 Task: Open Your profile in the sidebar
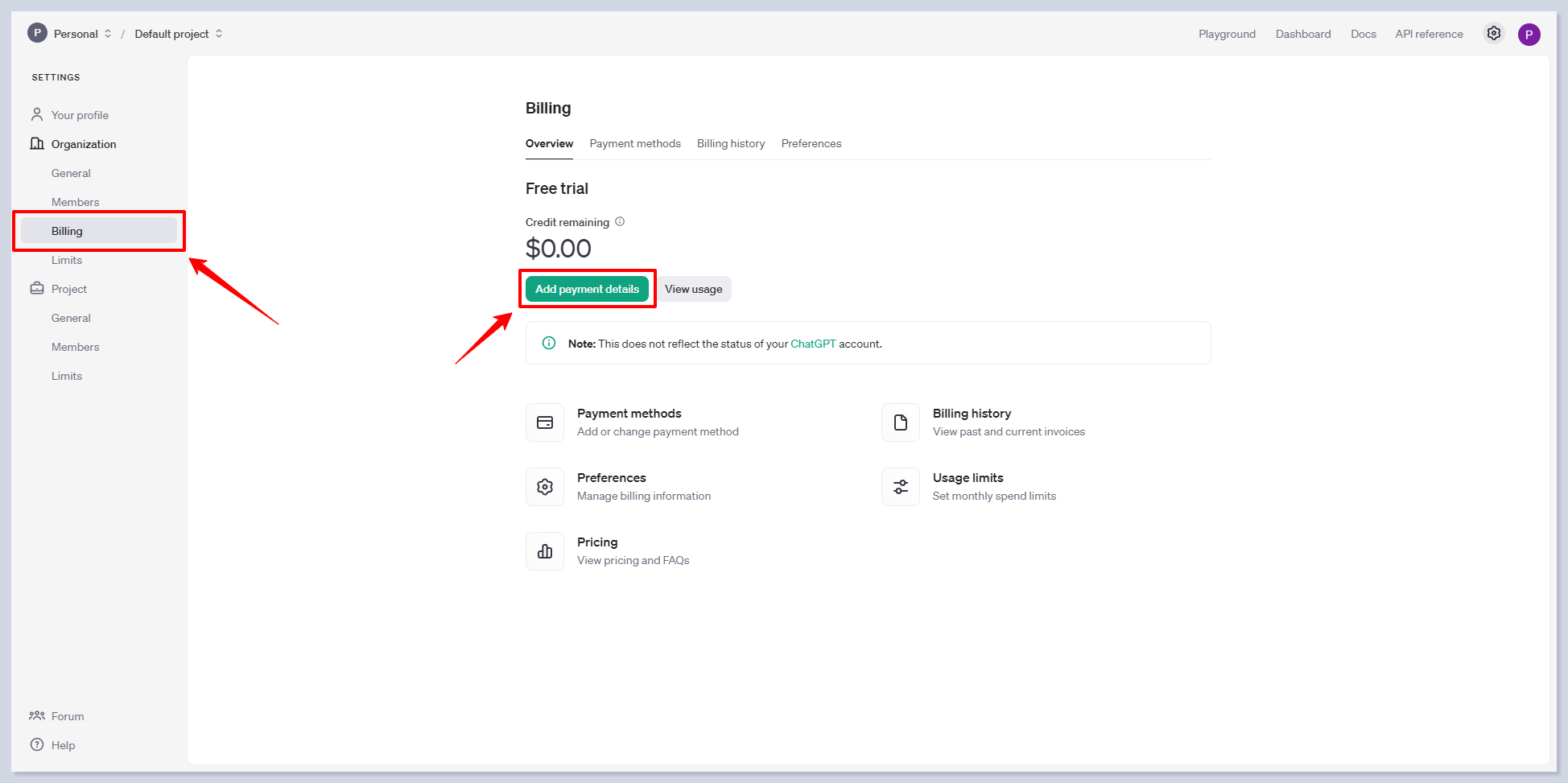point(80,115)
